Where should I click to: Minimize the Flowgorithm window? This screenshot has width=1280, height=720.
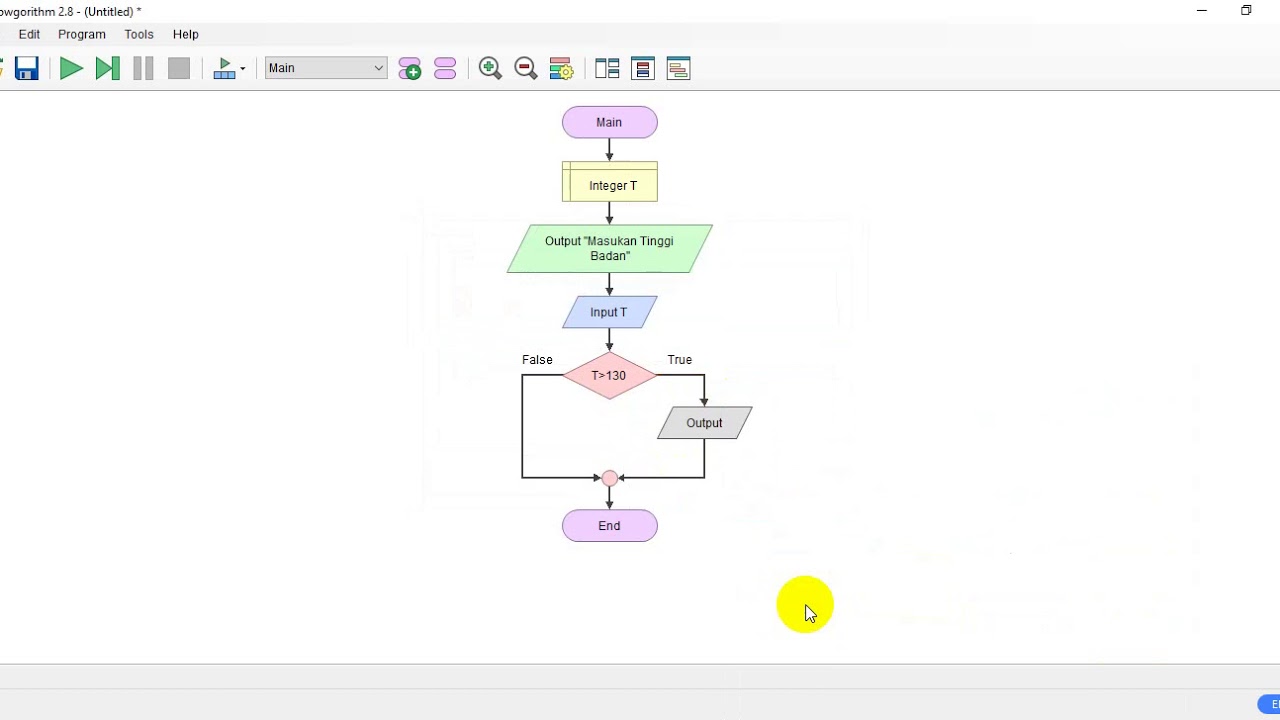click(x=1202, y=11)
